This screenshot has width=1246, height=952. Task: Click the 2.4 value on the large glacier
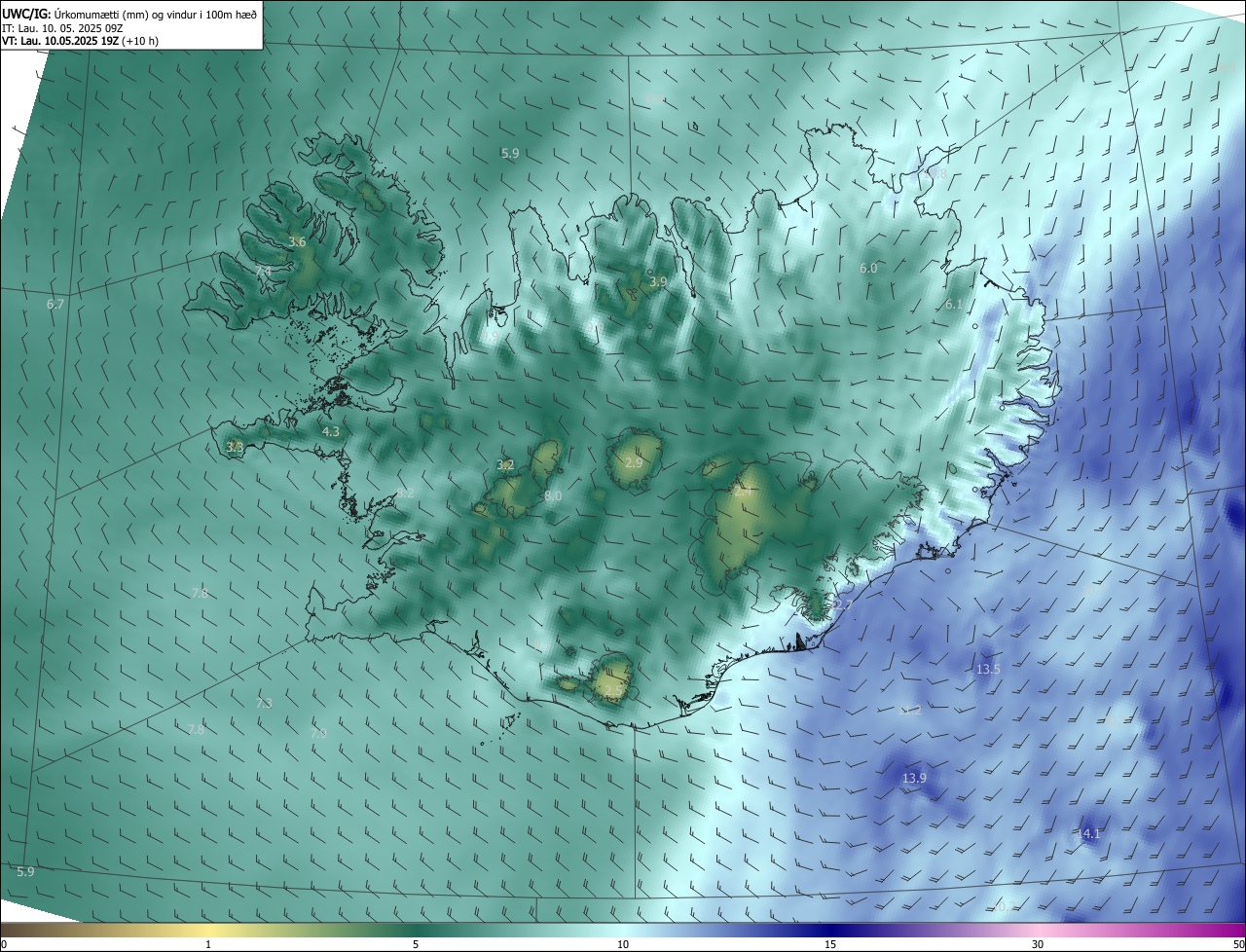(x=741, y=493)
